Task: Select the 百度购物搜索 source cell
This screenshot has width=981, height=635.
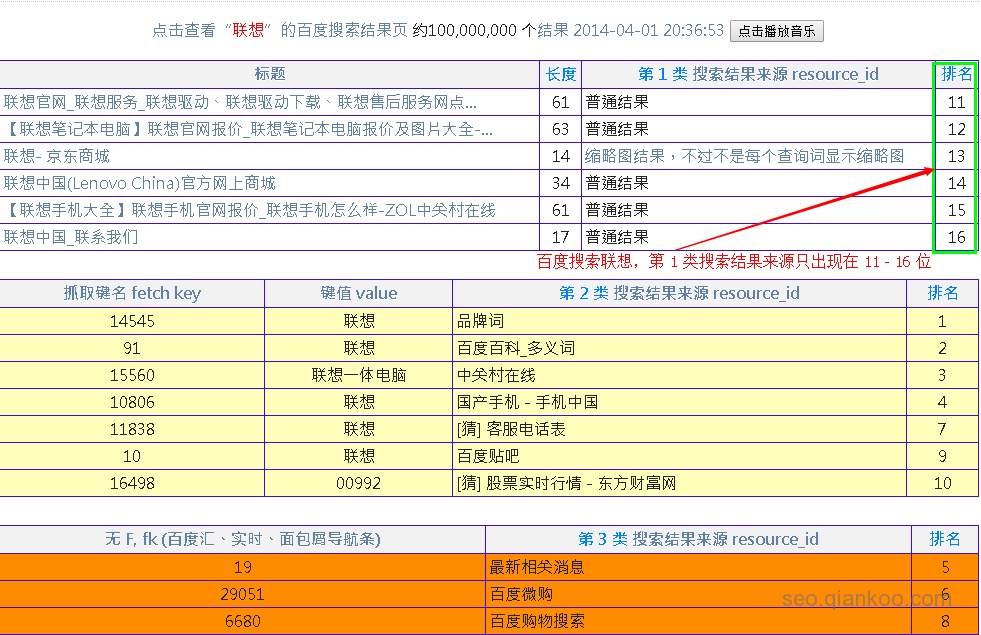Action: [698, 621]
